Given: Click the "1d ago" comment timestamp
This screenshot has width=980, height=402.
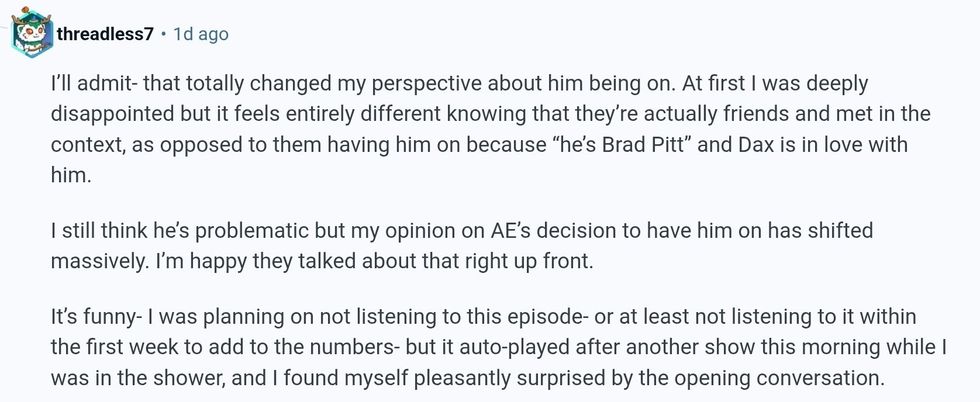Looking at the screenshot, I should [x=200, y=34].
